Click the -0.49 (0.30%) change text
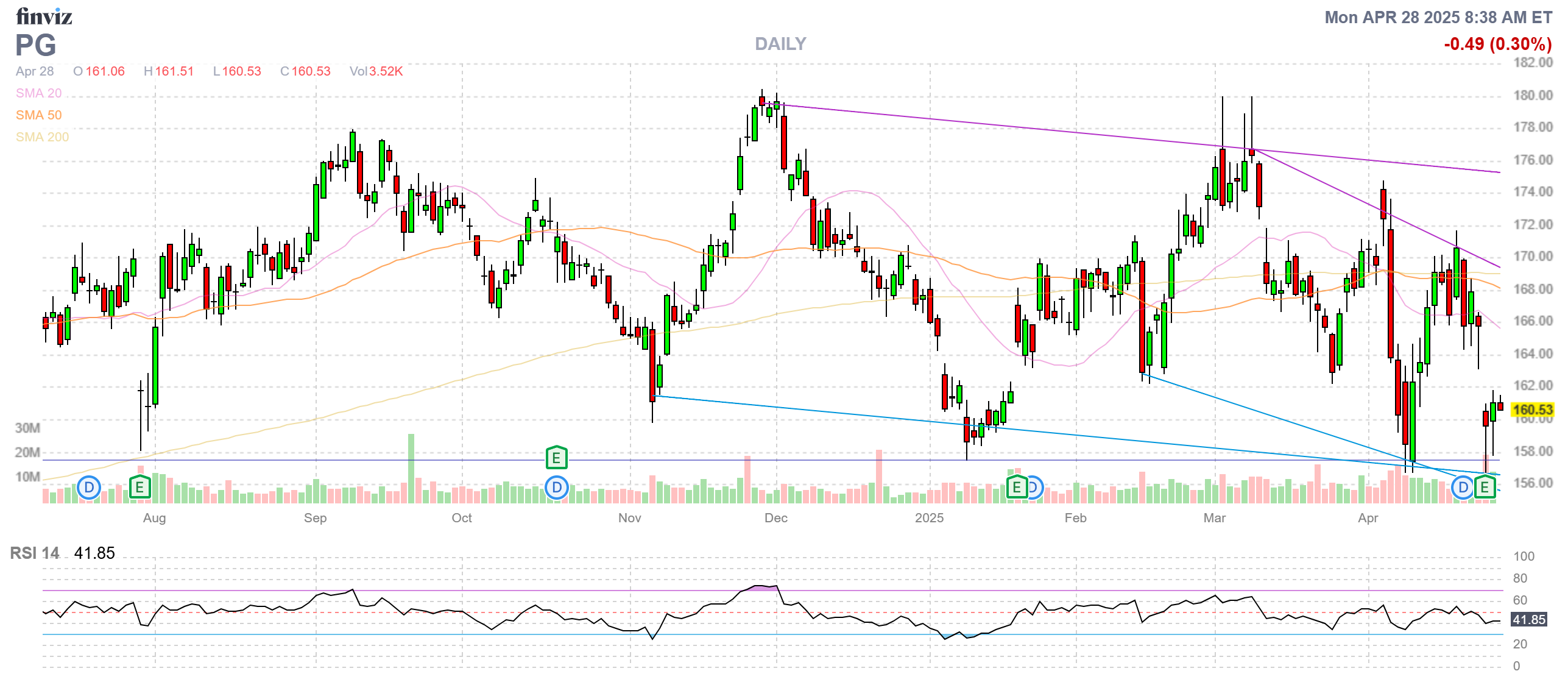The height and width of the screenshot is (685, 1568). pyautogui.click(x=1497, y=44)
